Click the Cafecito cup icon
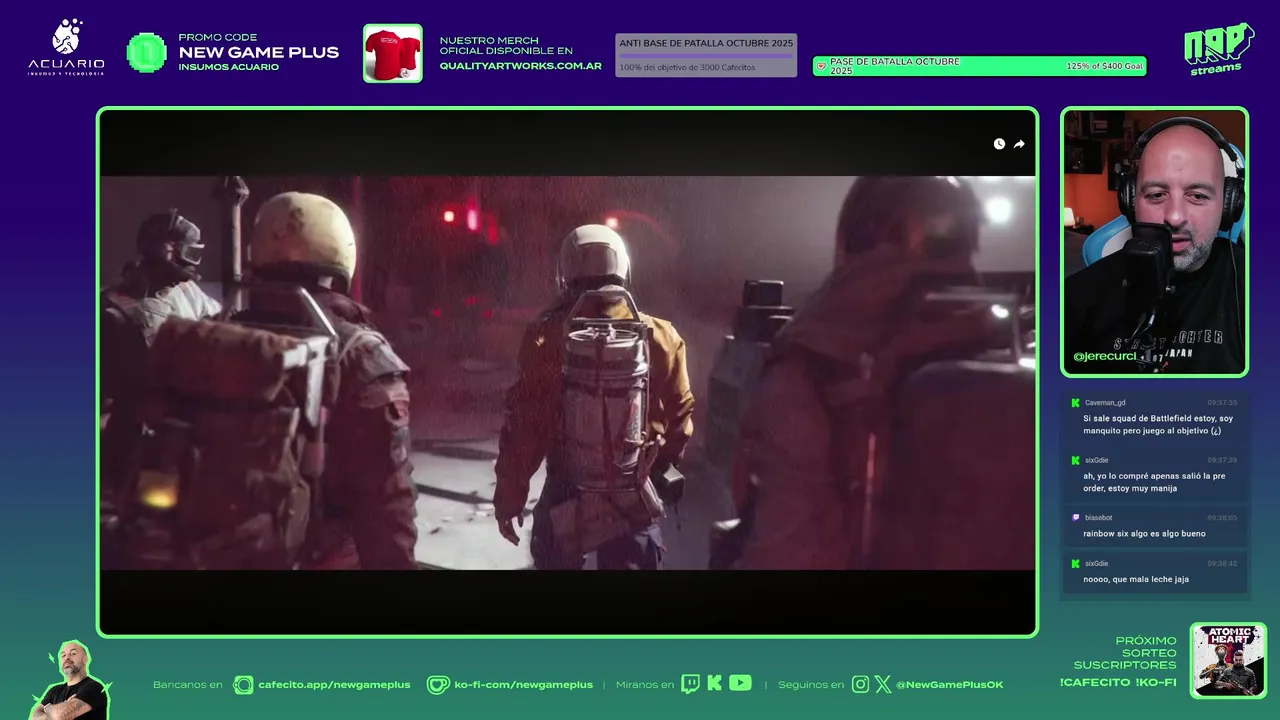This screenshot has height=720, width=1280. 243,685
